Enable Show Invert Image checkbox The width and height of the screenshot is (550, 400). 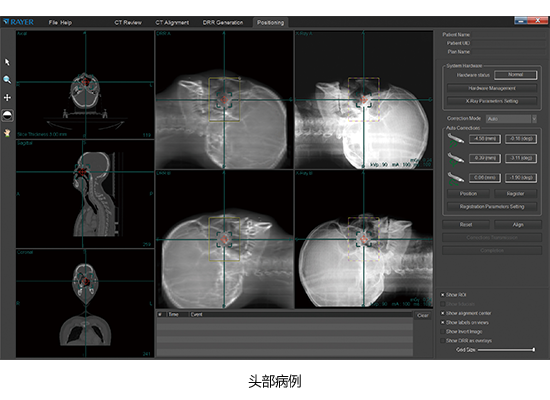(x=443, y=332)
